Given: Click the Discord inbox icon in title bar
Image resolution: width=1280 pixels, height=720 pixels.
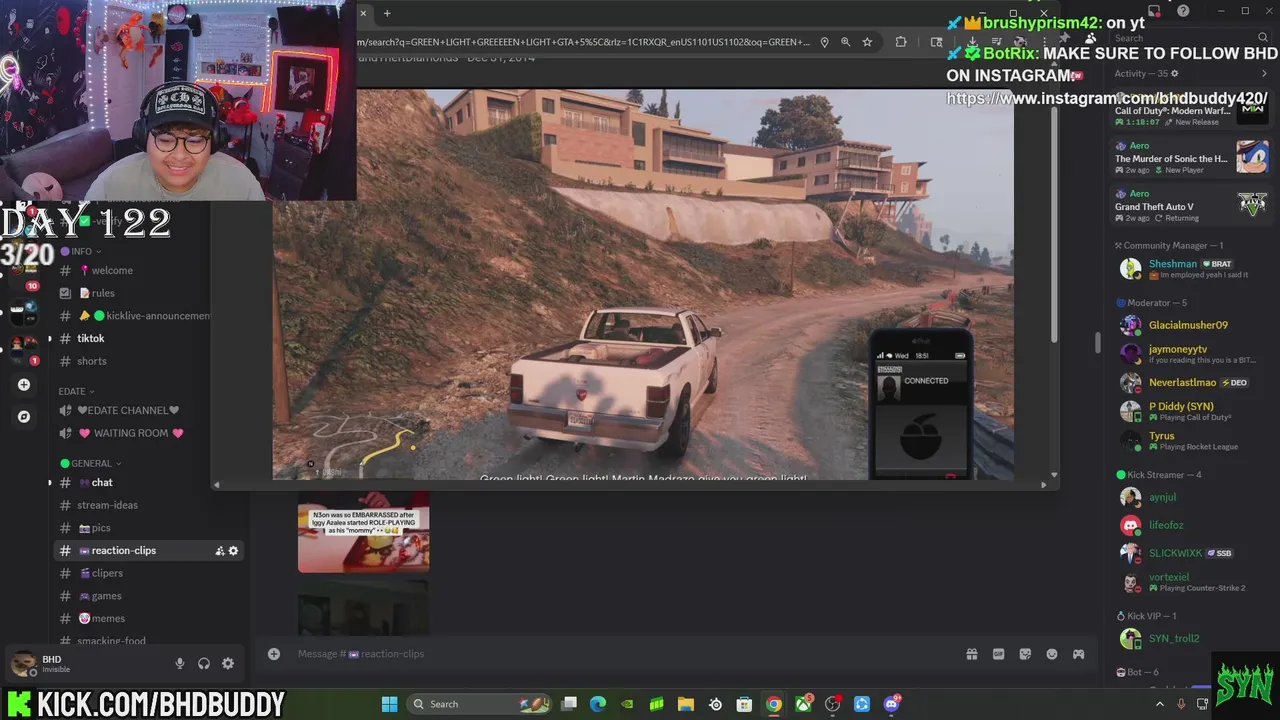Looking at the screenshot, I should point(1155,11).
